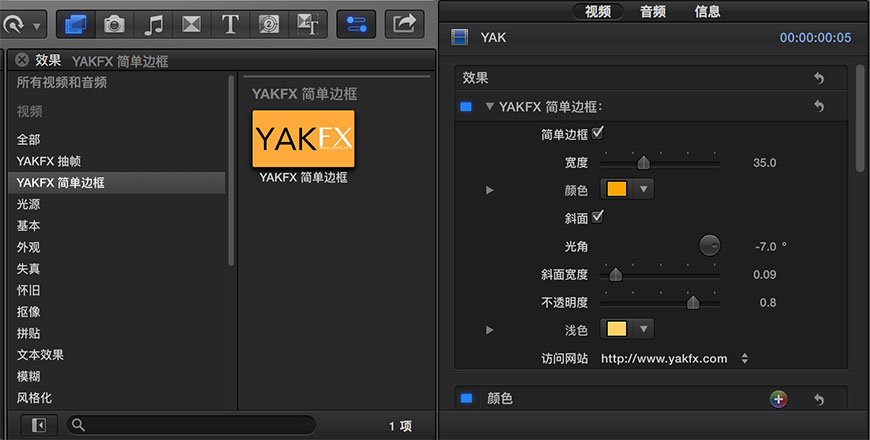Image resolution: width=870 pixels, height=440 pixels.
Task: Open the Effects browser toolbar icon
Action: (x=75, y=24)
